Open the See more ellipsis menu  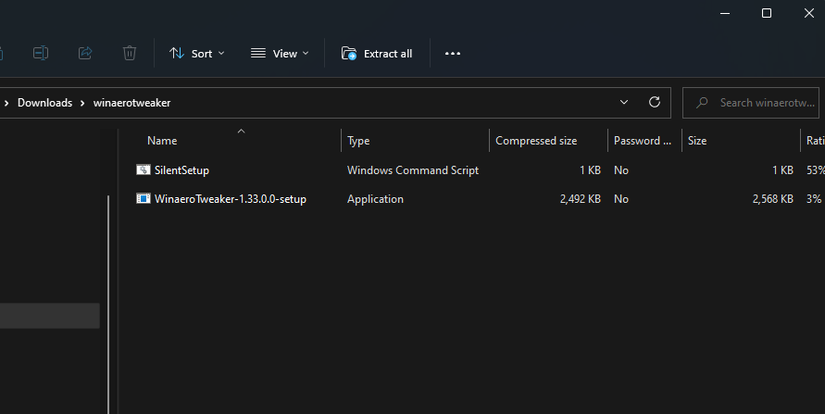point(452,53)
